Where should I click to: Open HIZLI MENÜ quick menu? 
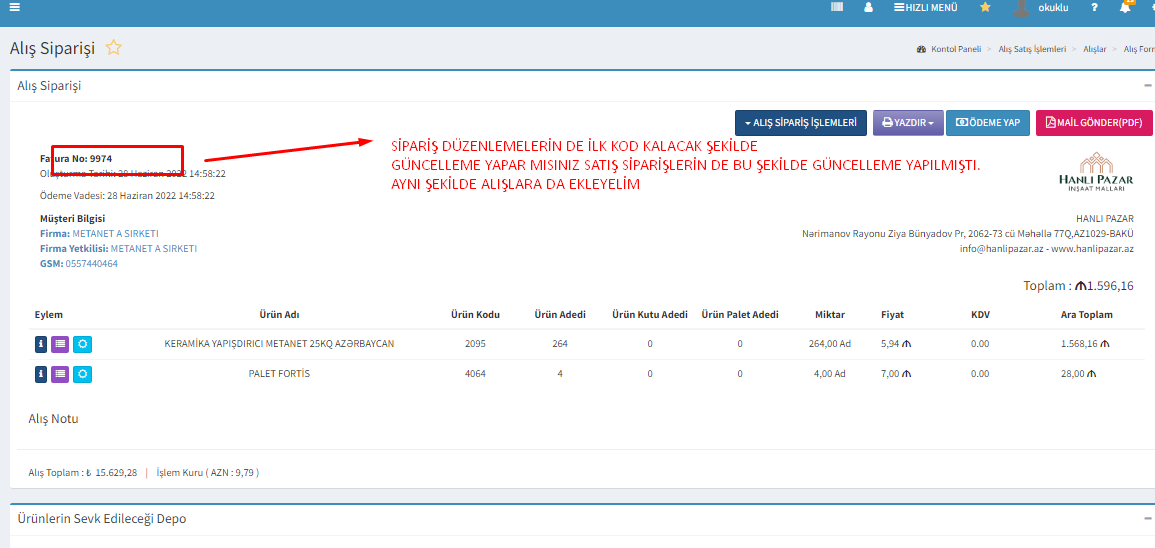925,7
